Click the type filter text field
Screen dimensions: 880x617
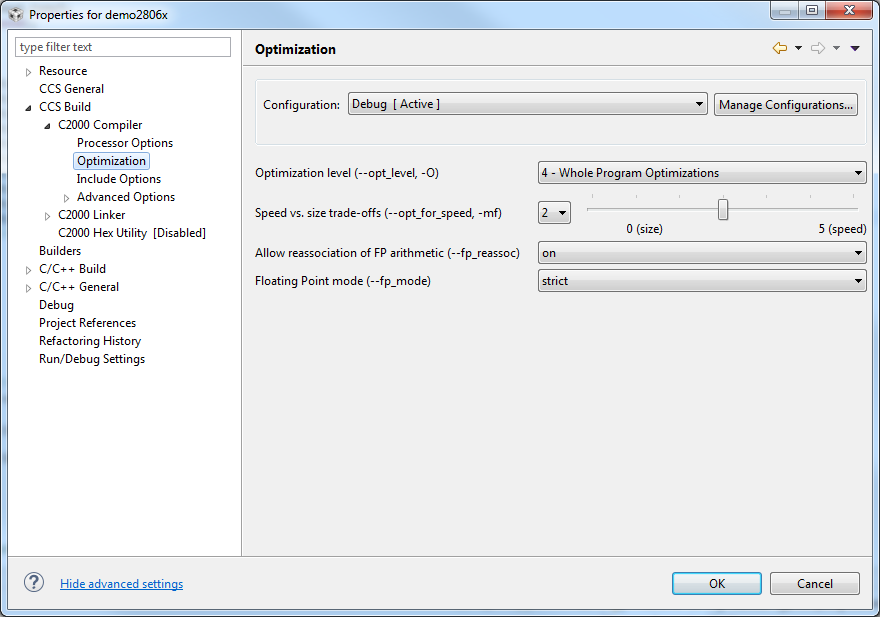122,47
